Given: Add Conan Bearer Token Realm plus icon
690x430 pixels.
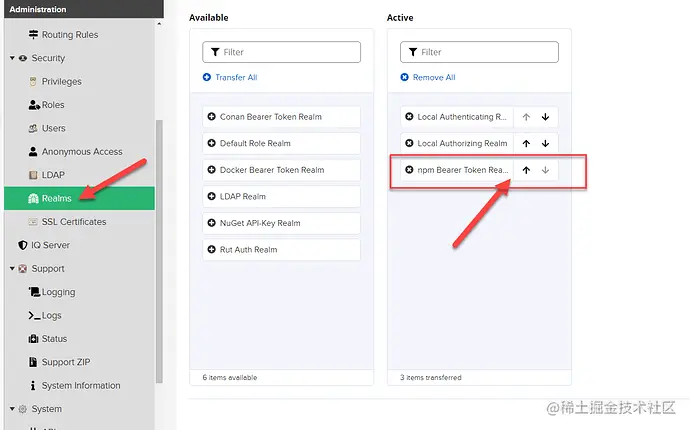Looking at the screenshot, I should (x=211, y=117).
